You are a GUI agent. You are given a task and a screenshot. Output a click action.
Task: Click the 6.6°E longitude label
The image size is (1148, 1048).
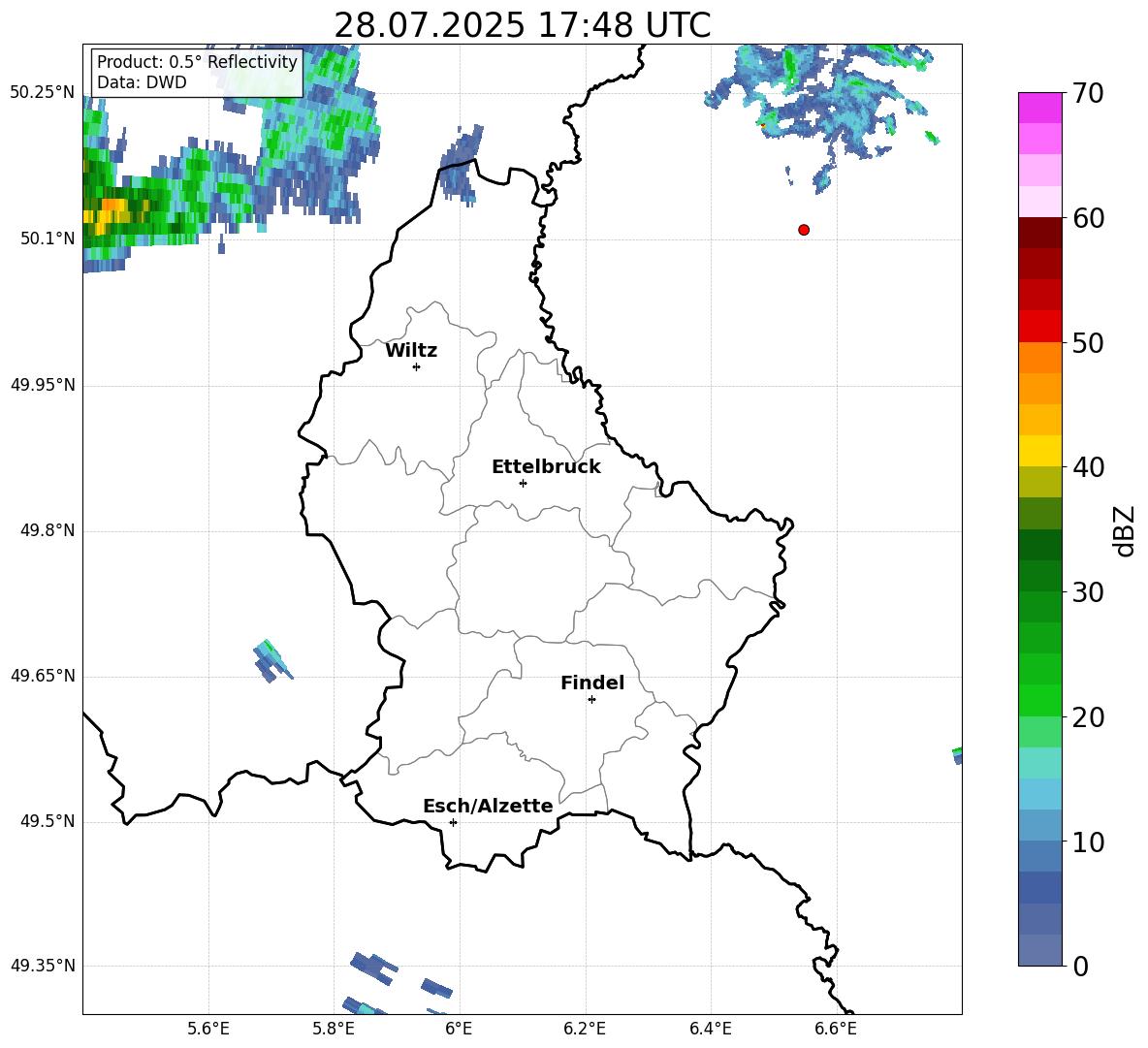[836, 1029]
